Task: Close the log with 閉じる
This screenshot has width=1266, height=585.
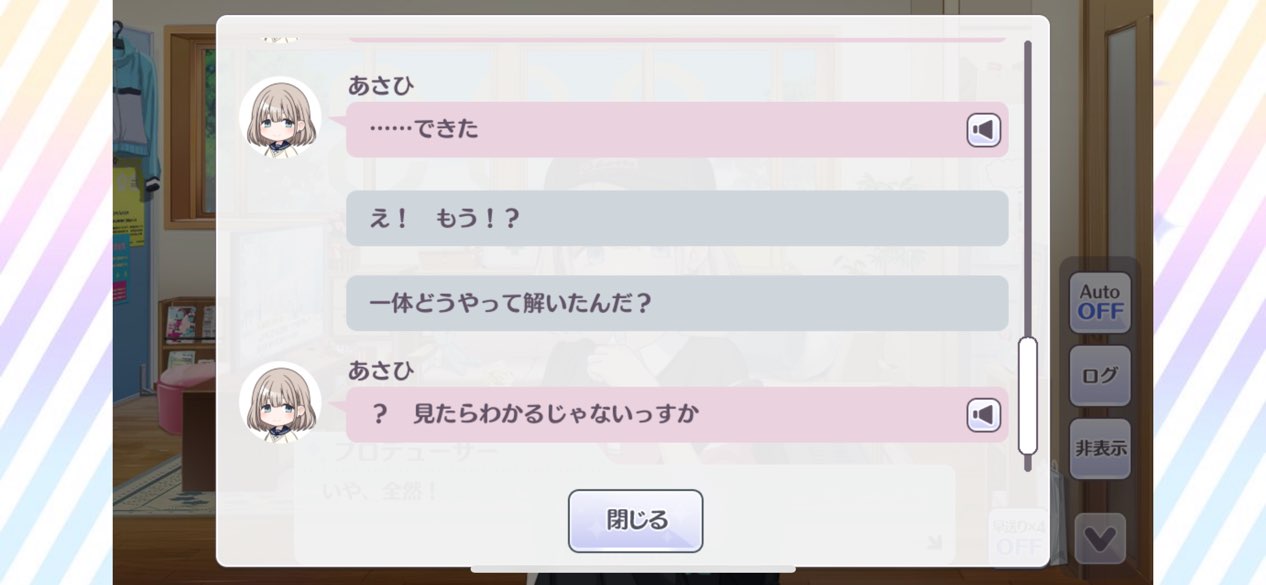Action: [x=636, y=521]
